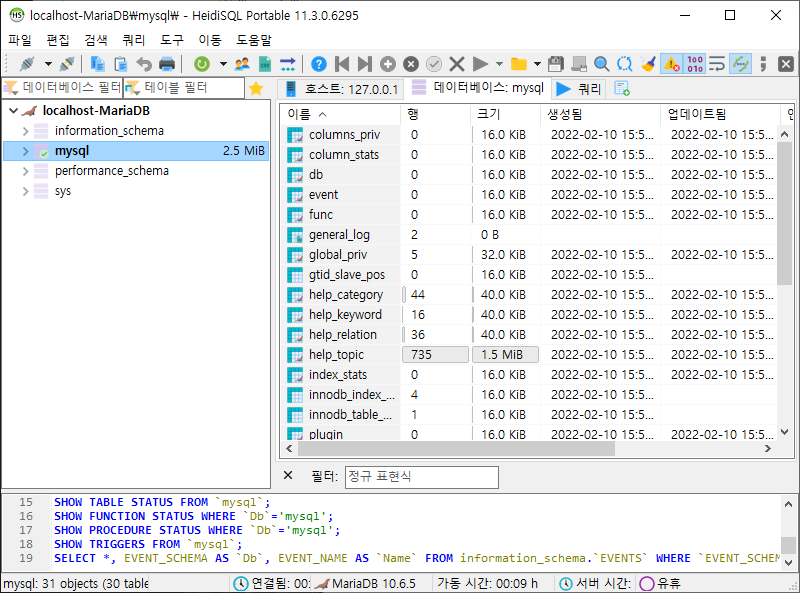
Task: Click the load SQL file folder icon
Action: coord(519,64)
